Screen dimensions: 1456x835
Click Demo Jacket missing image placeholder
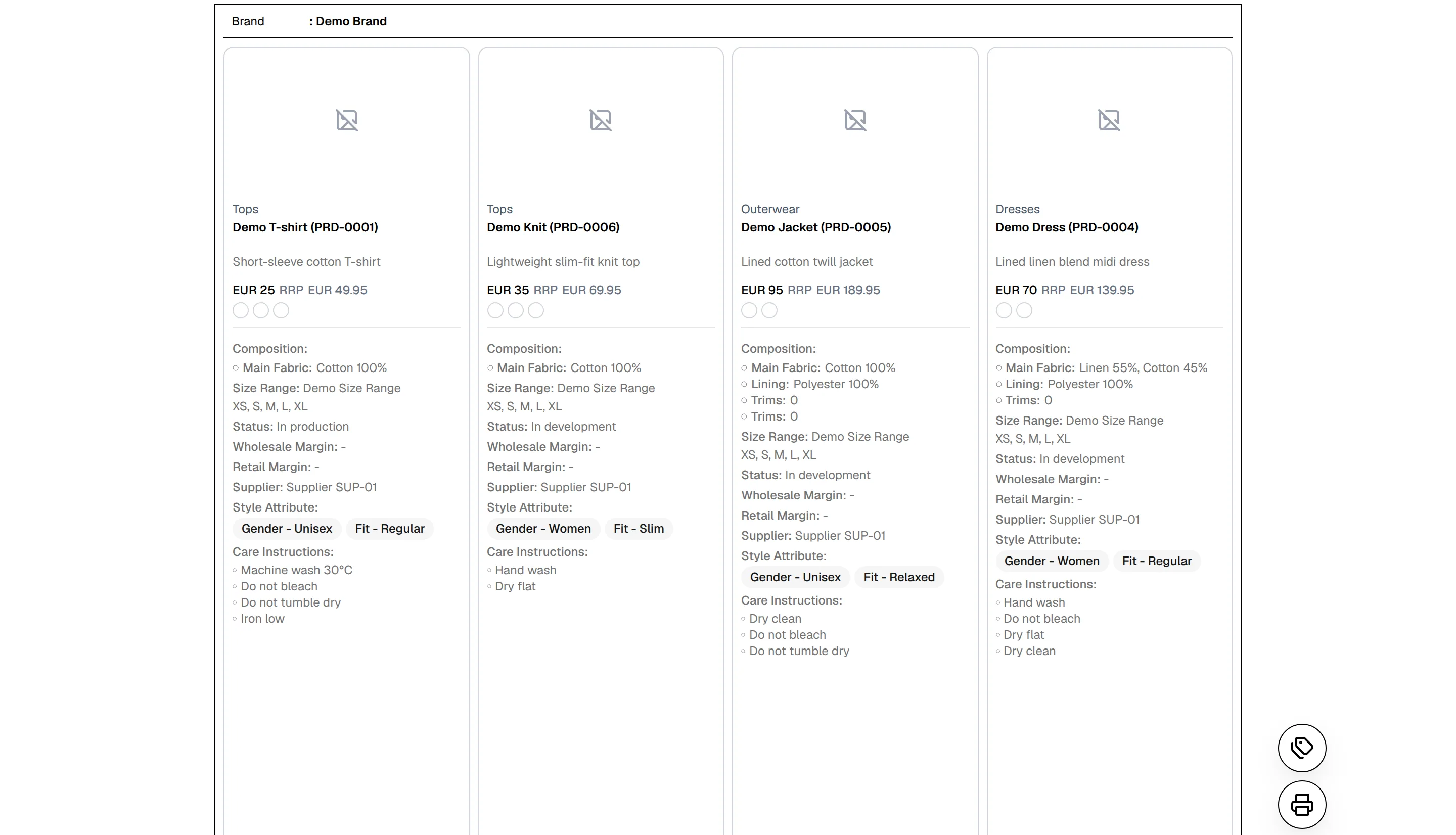point(855,120)
